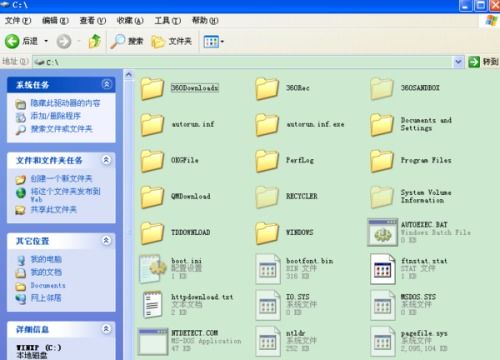Open My Documents (我的文档) link
The image size is (500, 360).
(x=46, y=272)
